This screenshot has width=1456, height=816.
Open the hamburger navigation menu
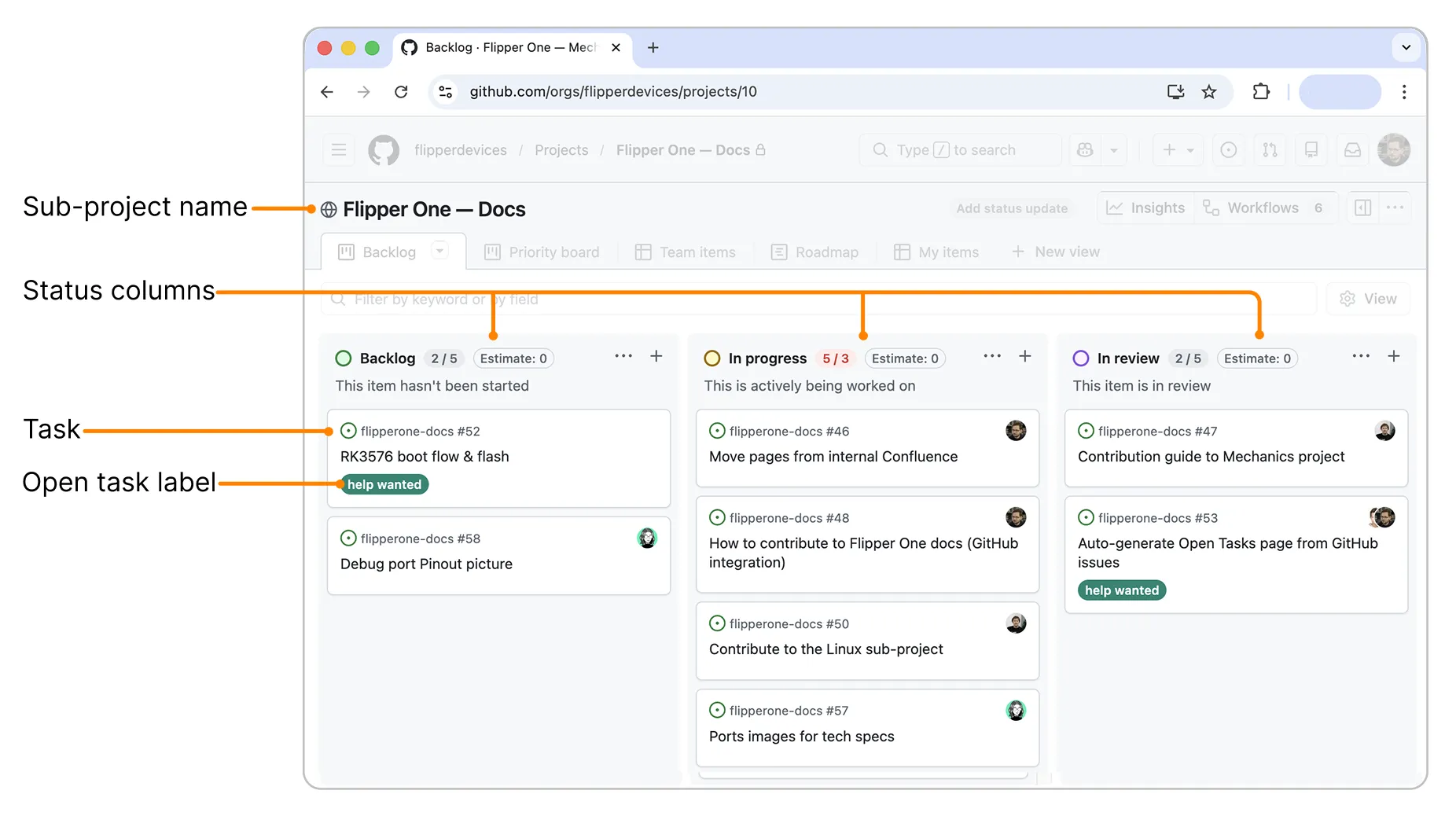[x=339, y=150]
